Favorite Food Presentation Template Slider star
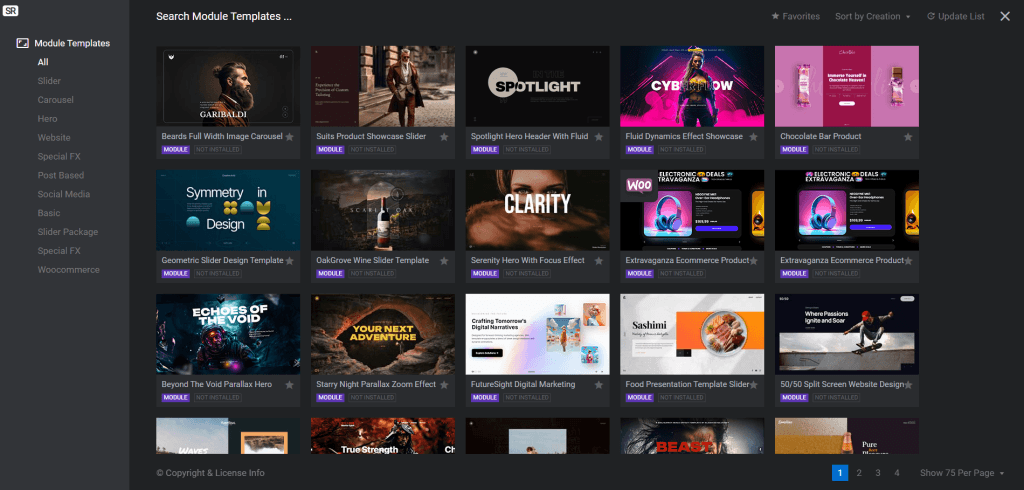 [754, 385]
